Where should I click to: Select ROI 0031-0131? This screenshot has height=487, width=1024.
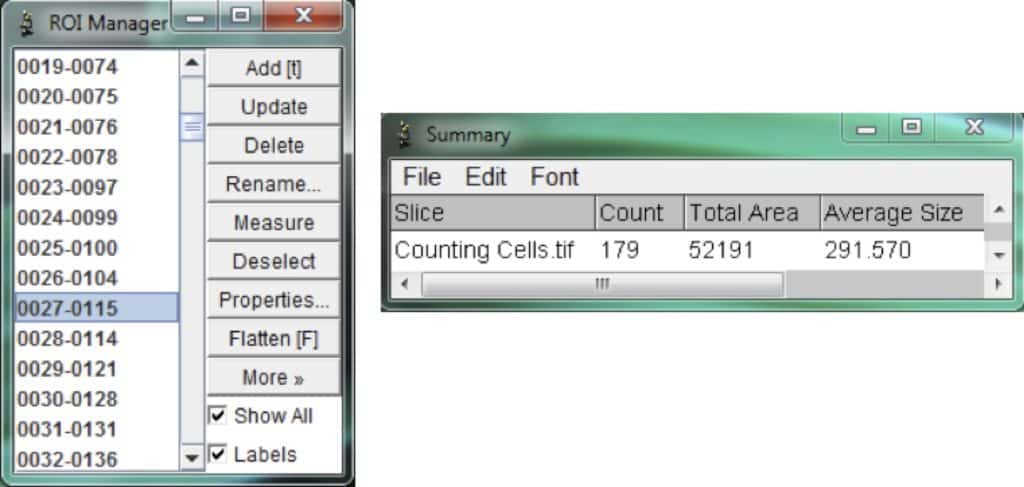point(96,430)
